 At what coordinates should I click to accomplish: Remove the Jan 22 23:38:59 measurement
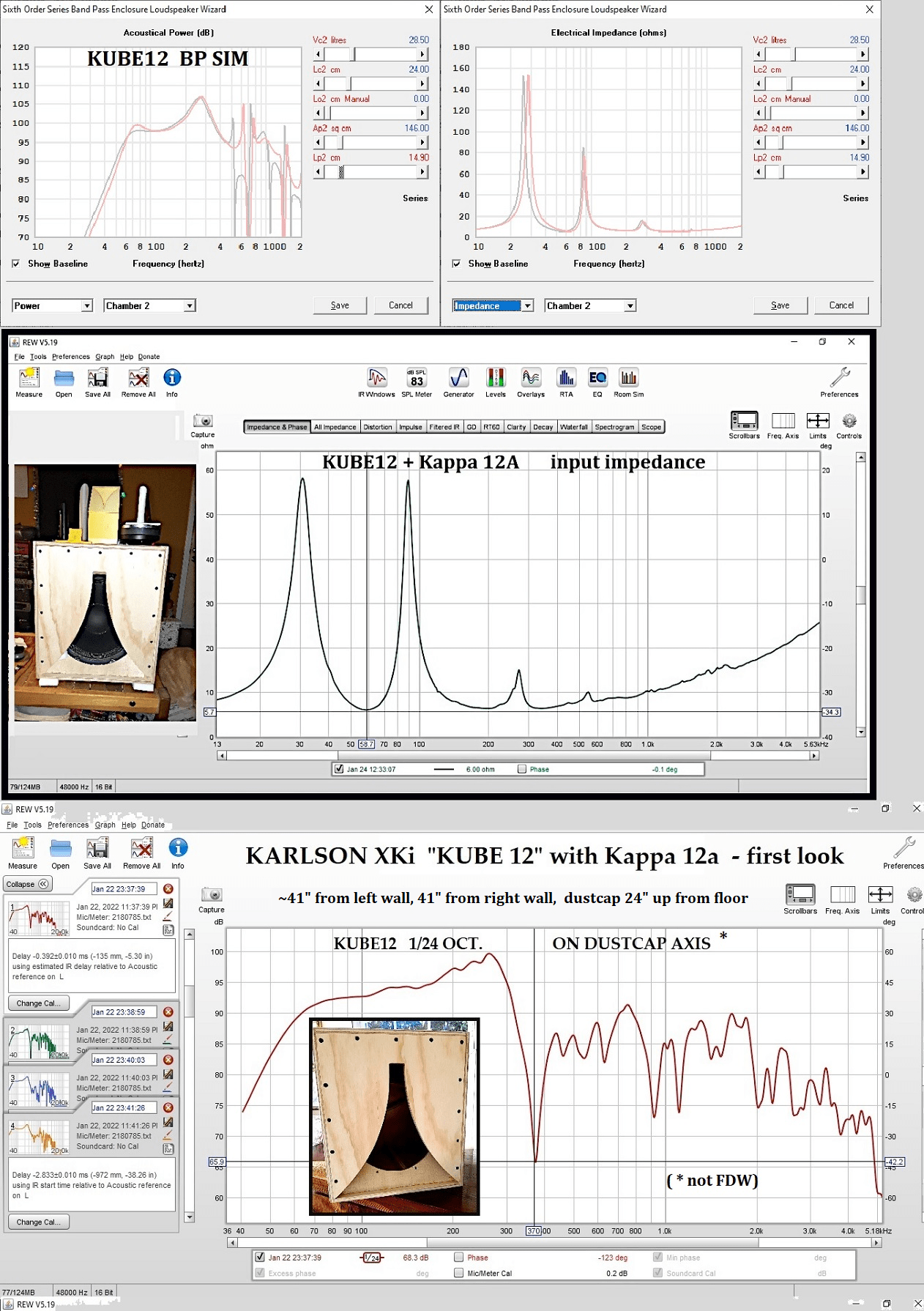pos(168,1012)
